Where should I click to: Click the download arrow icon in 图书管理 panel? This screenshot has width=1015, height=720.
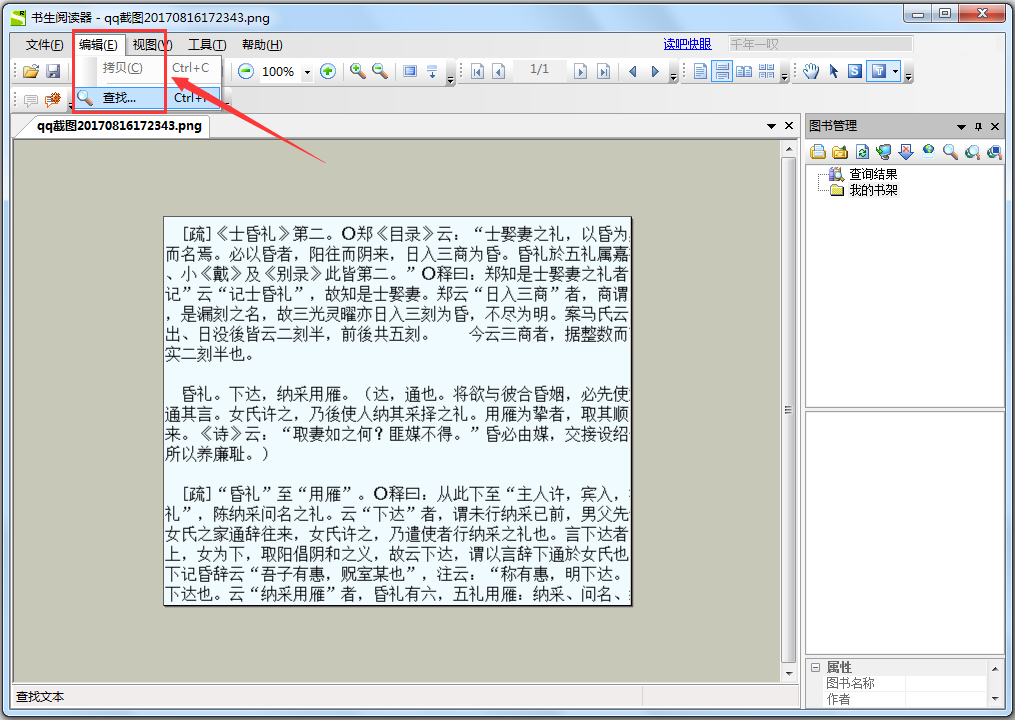tap(906, 151)
